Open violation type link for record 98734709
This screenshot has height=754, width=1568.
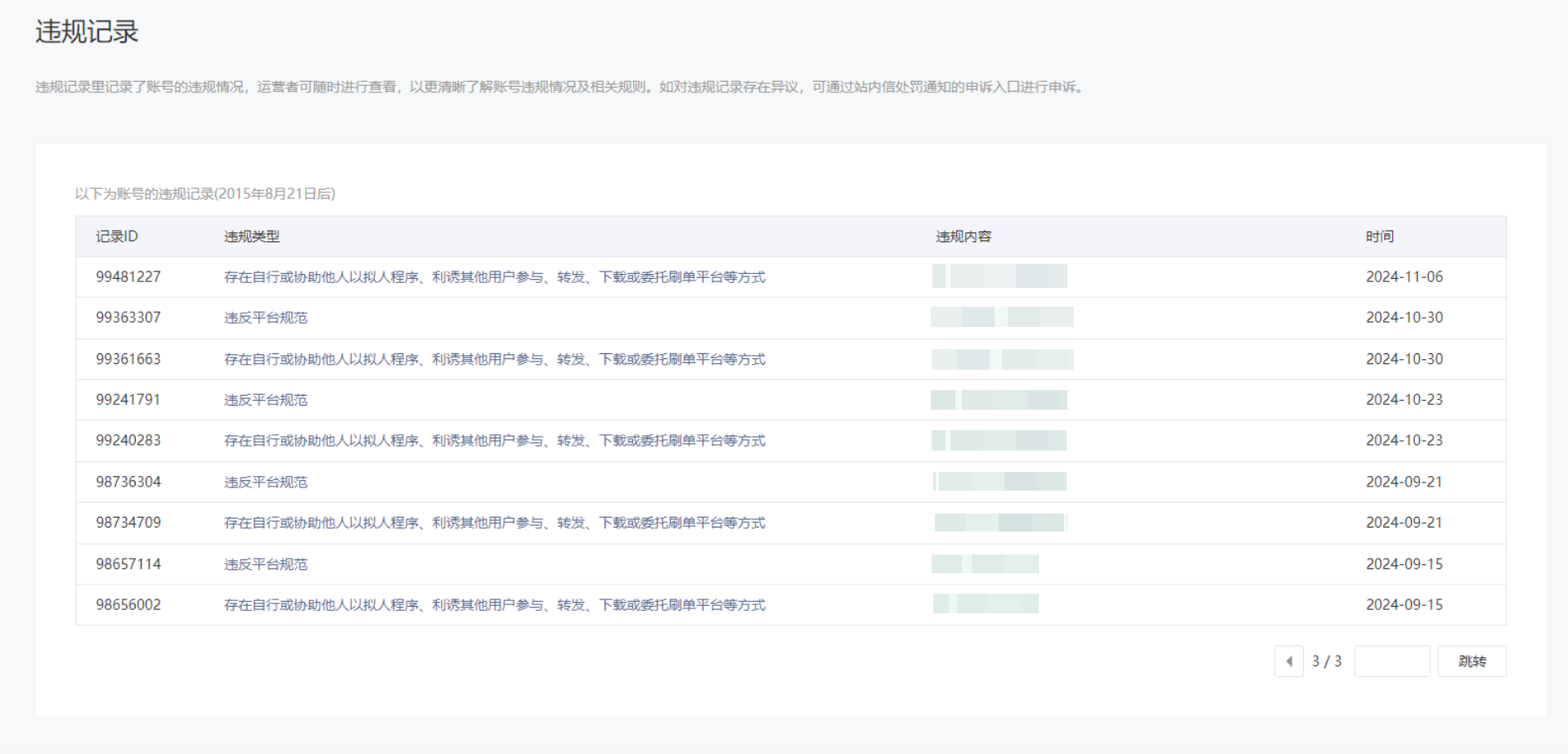pos(494,523)
